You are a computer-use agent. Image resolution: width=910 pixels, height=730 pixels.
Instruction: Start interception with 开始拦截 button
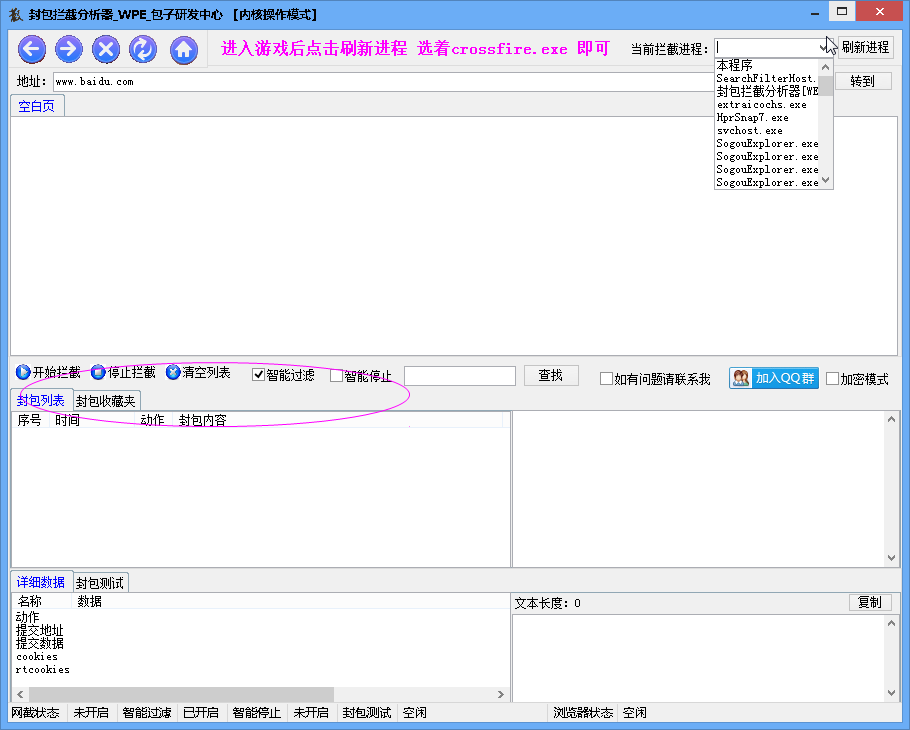(x=48, y=372)
